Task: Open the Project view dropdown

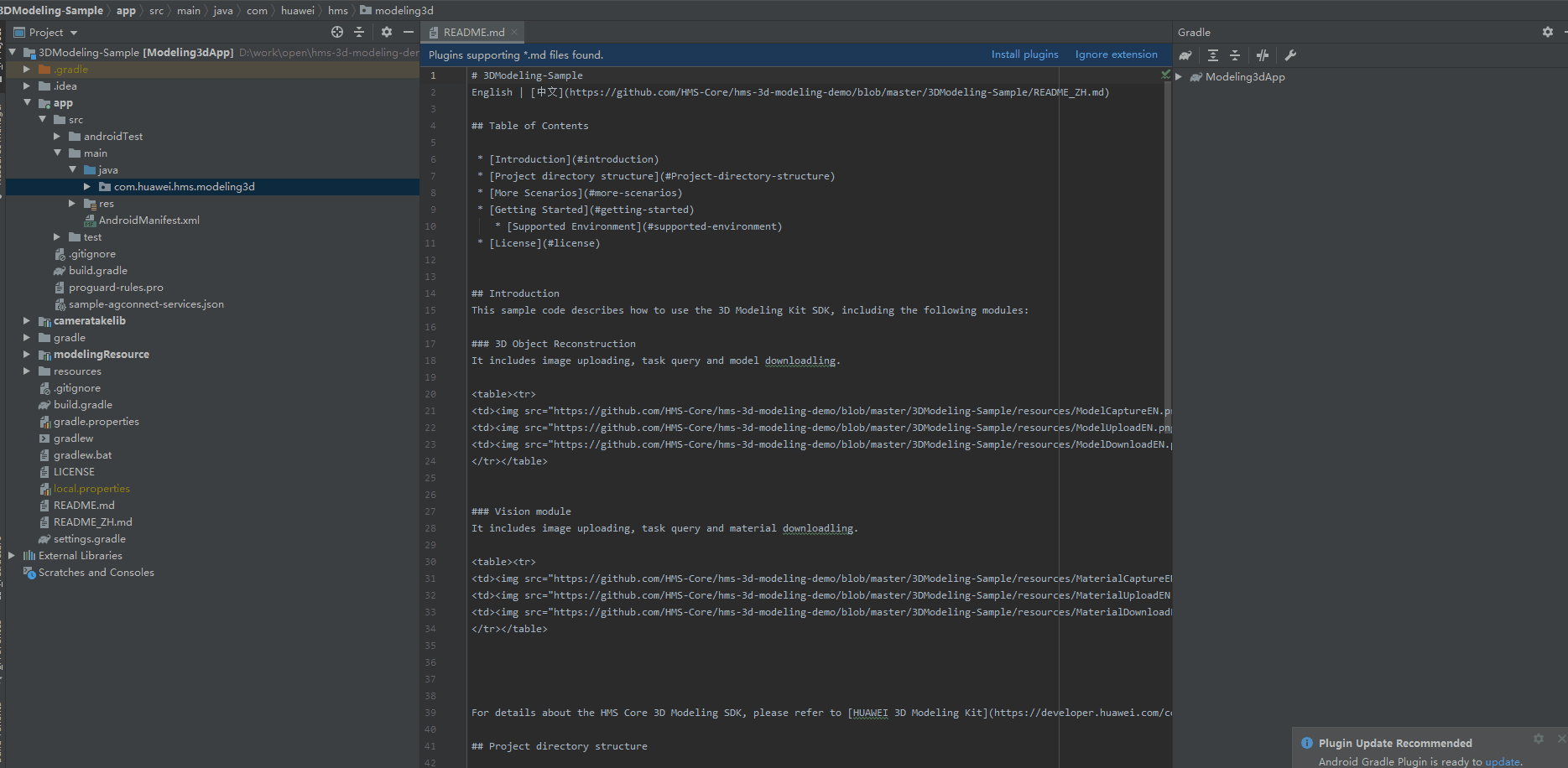Action: point(74,33)
